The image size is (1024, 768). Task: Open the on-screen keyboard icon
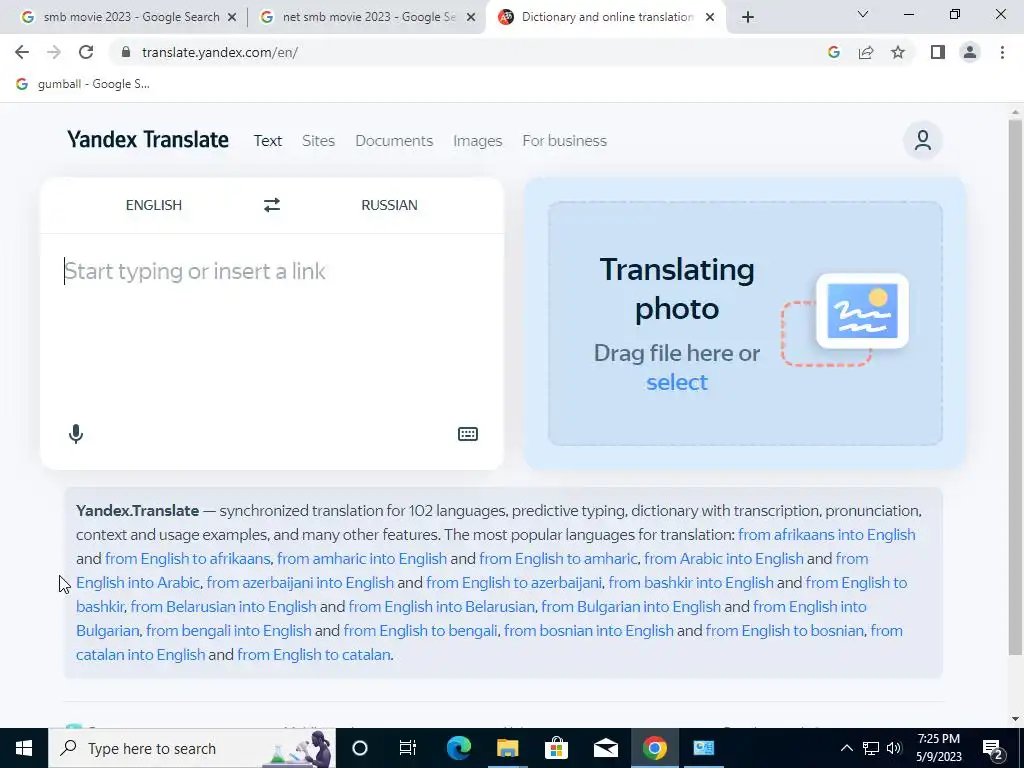coord(468,434)
